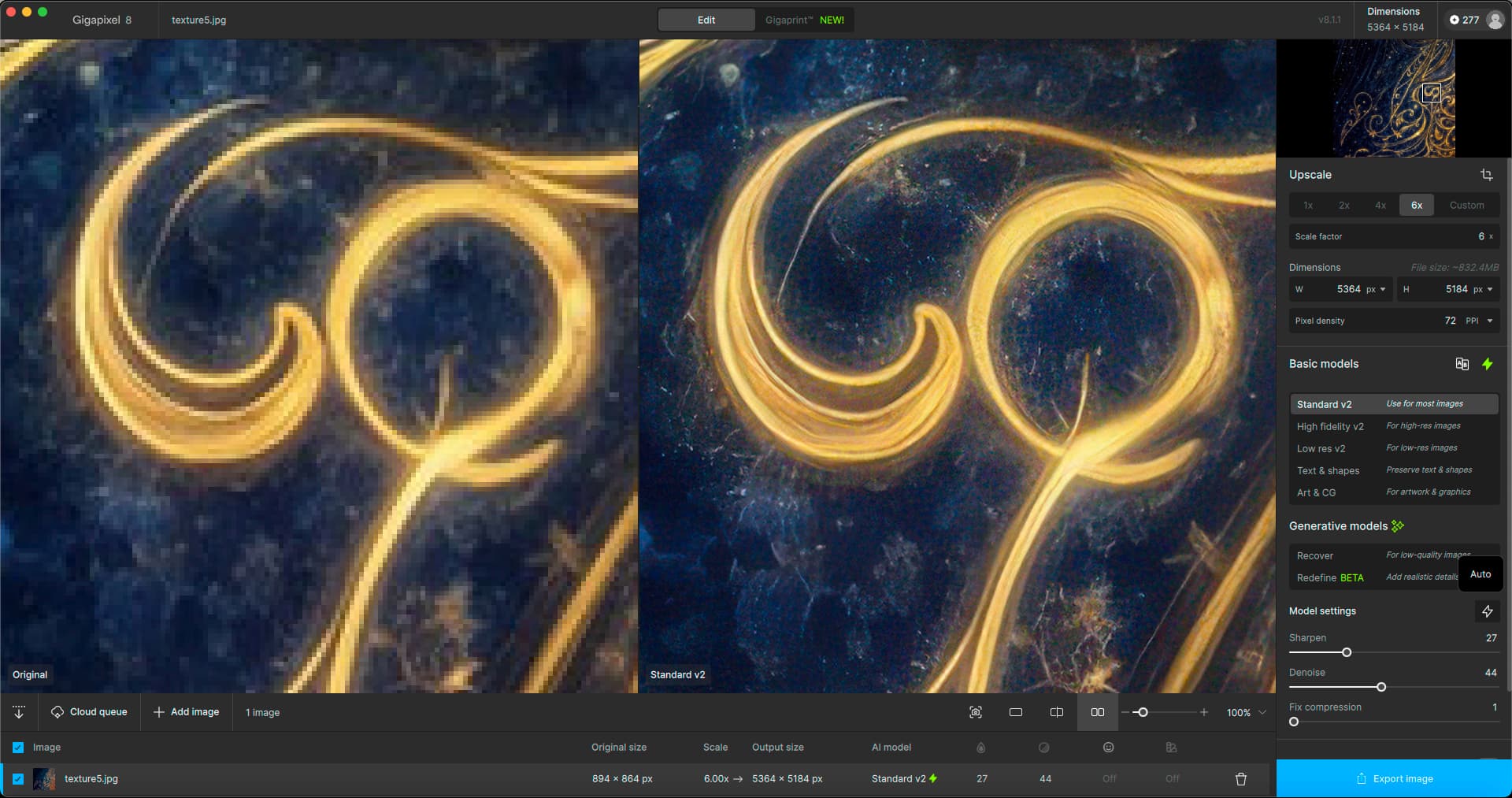Uncheck the texture5.jpg row checkbox
Image resolution: width=1512 pixels, height=798 pixels.
pyautogui.click(x=18, y=779)
